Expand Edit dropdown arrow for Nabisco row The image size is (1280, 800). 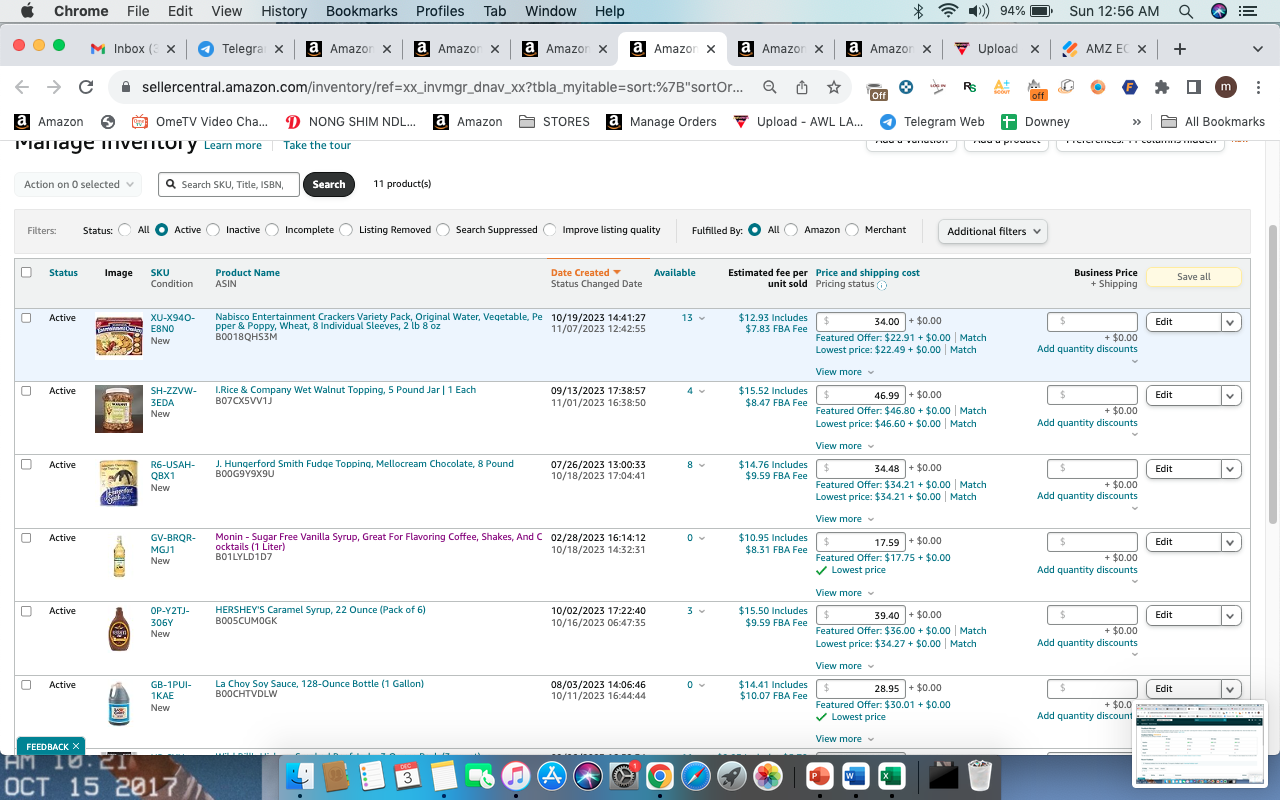click(1231, 322)
